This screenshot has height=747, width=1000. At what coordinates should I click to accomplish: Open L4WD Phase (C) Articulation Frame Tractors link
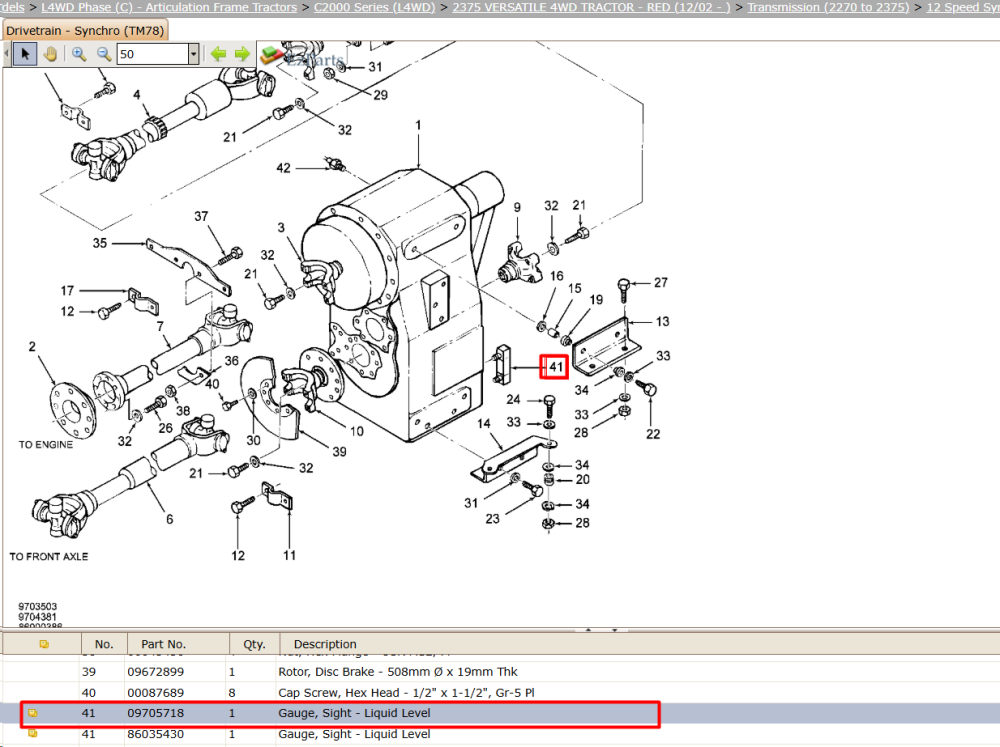pos(169,7)
